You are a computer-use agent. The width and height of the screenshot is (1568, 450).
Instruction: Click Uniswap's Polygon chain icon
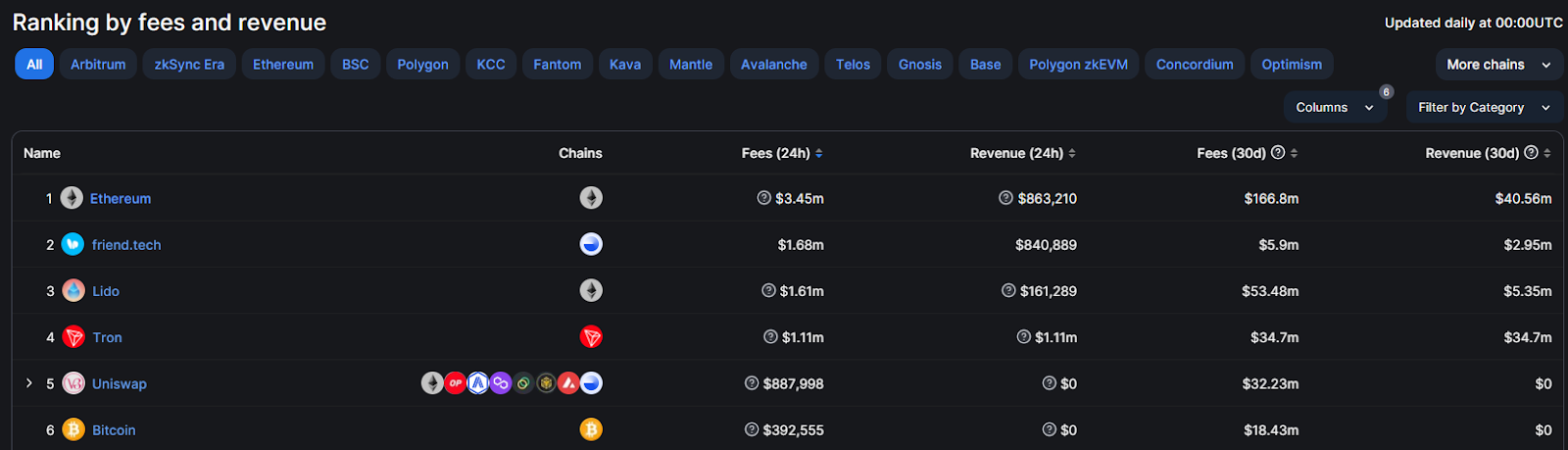click(x=501, y=383)
